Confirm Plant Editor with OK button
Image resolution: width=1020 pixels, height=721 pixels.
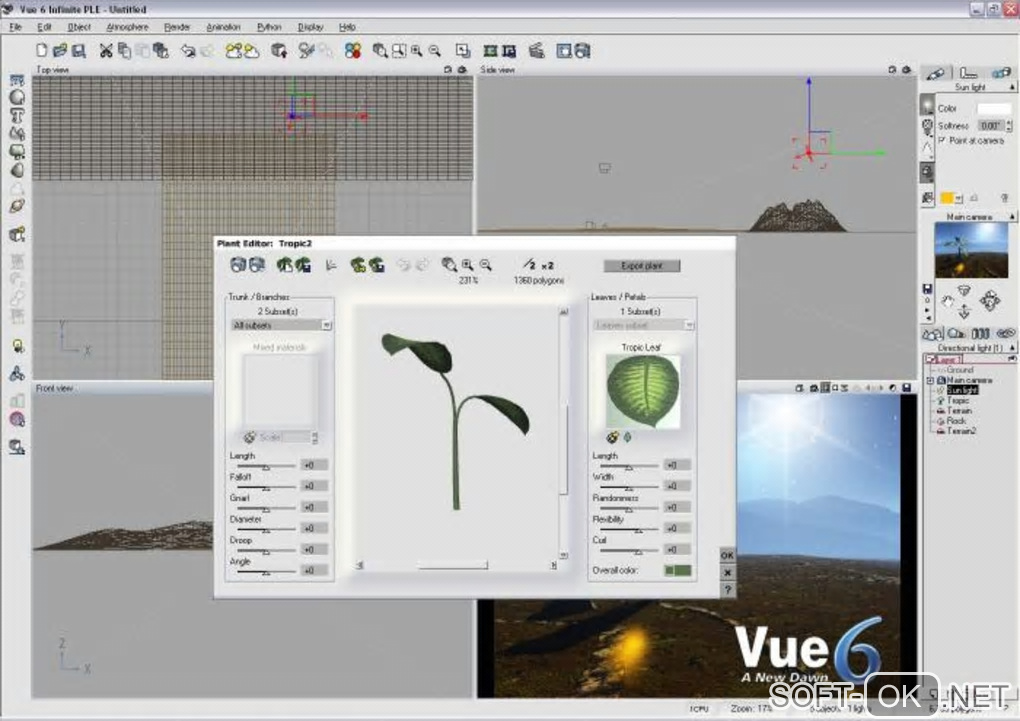tap(727, 555)
